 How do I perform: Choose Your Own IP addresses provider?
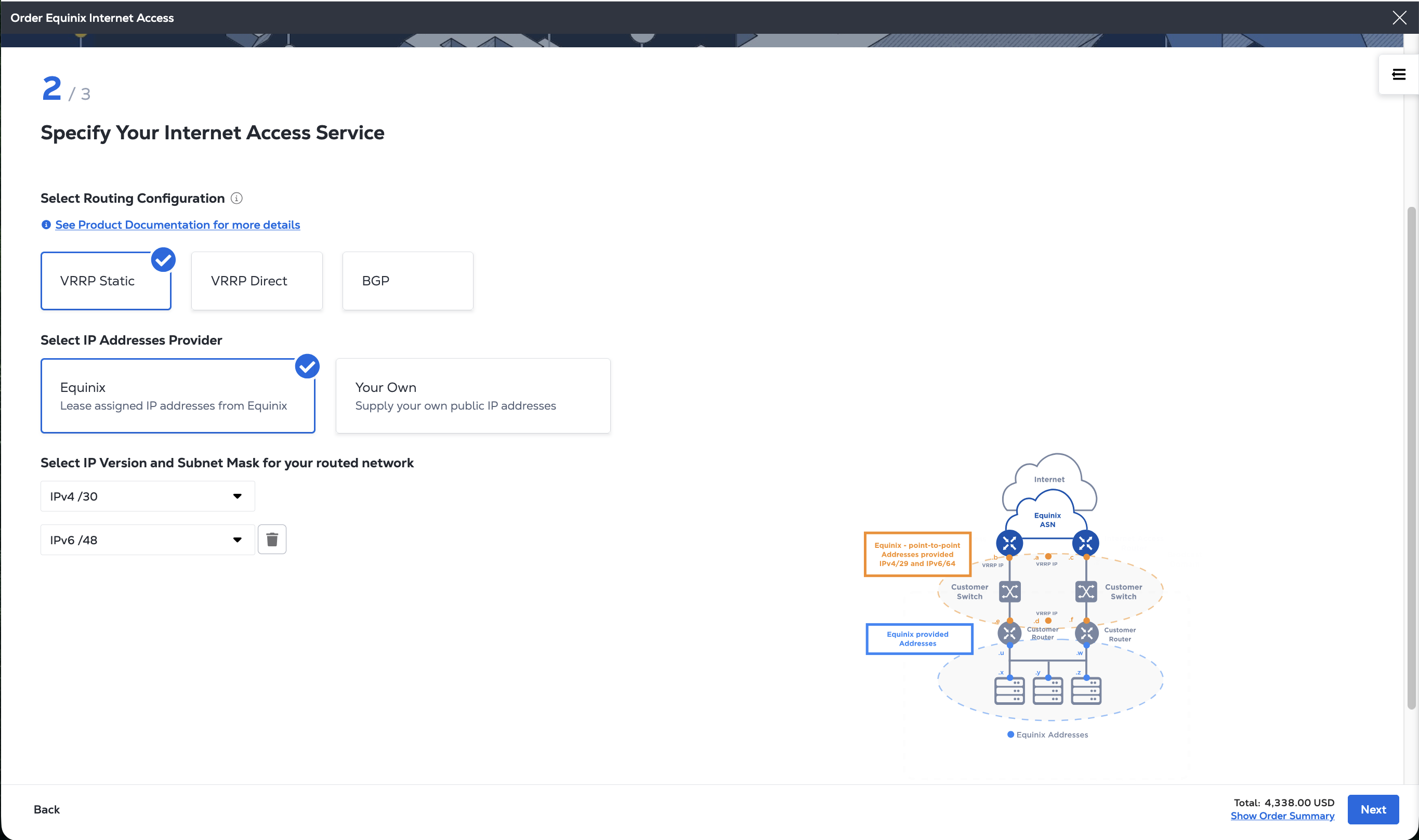point(472,396)
